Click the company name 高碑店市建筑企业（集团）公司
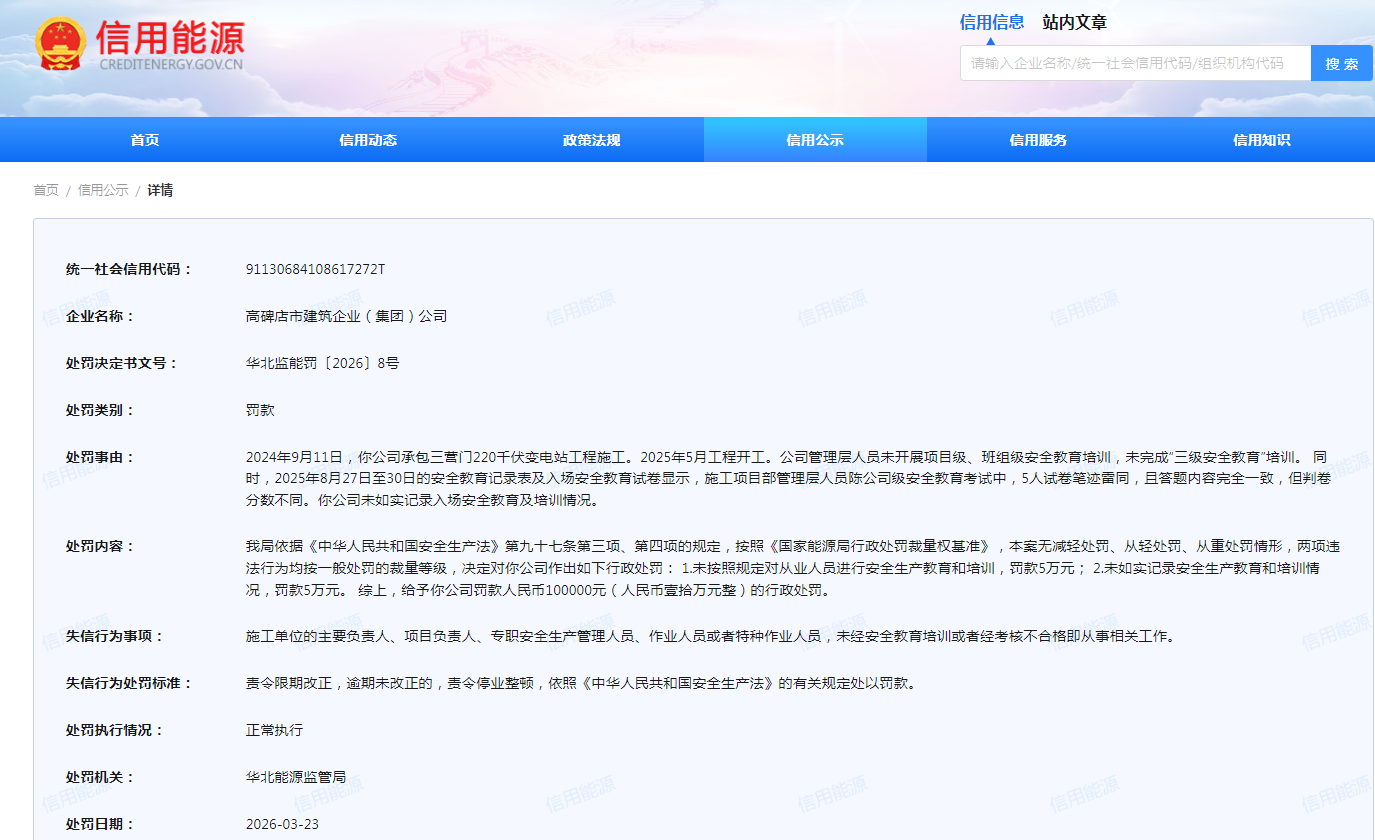This screenshot has height=840, width=1375. [346, 316]
